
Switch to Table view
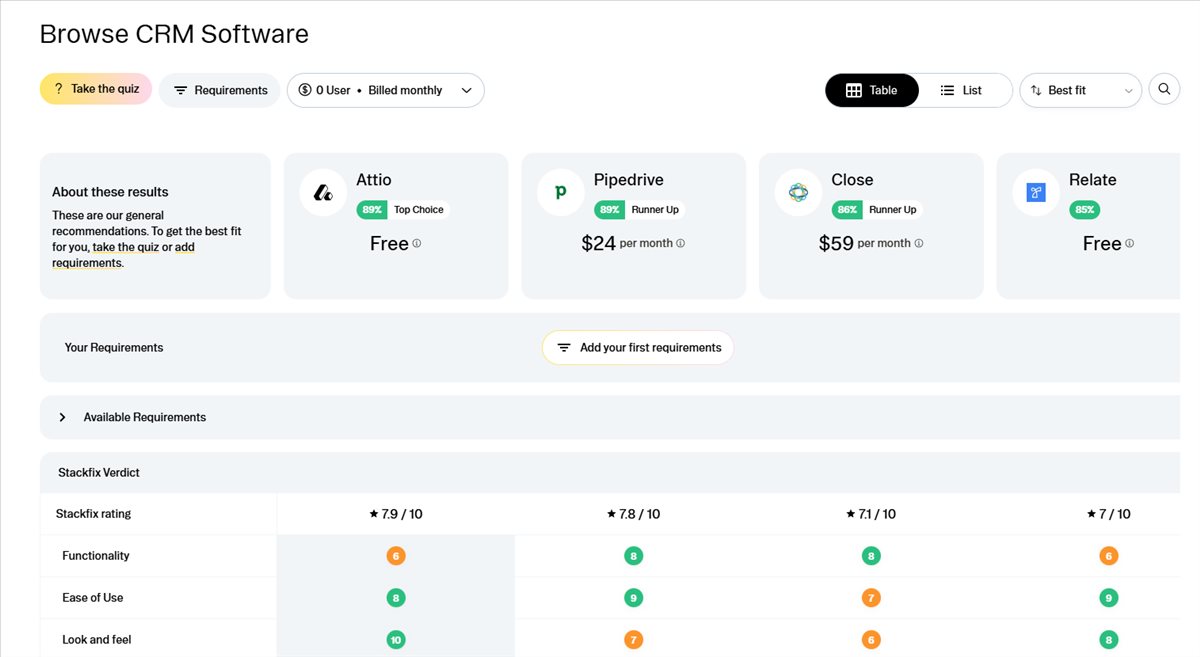pyautogui.click(x=872, y=90)
